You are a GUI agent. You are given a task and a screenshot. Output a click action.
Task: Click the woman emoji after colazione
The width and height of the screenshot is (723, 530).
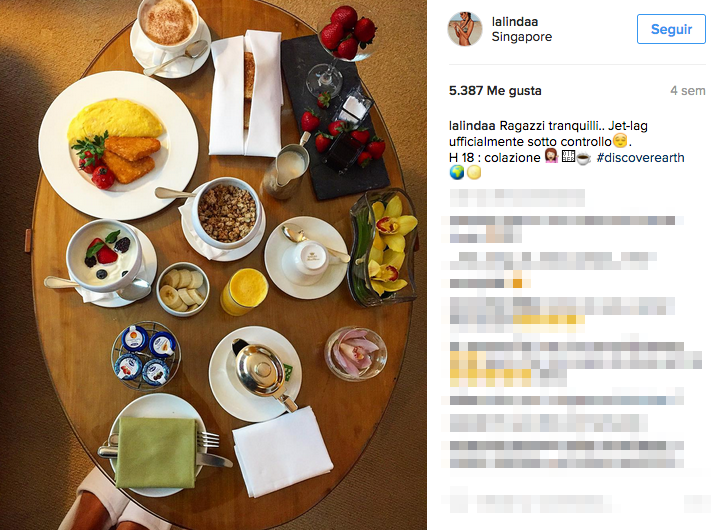click(551, 156)
